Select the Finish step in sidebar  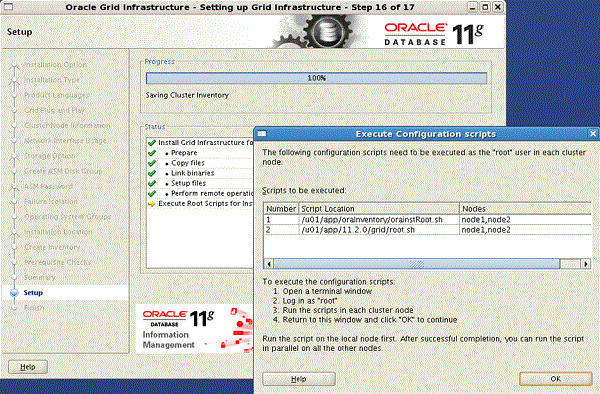[x=34, y=308]
